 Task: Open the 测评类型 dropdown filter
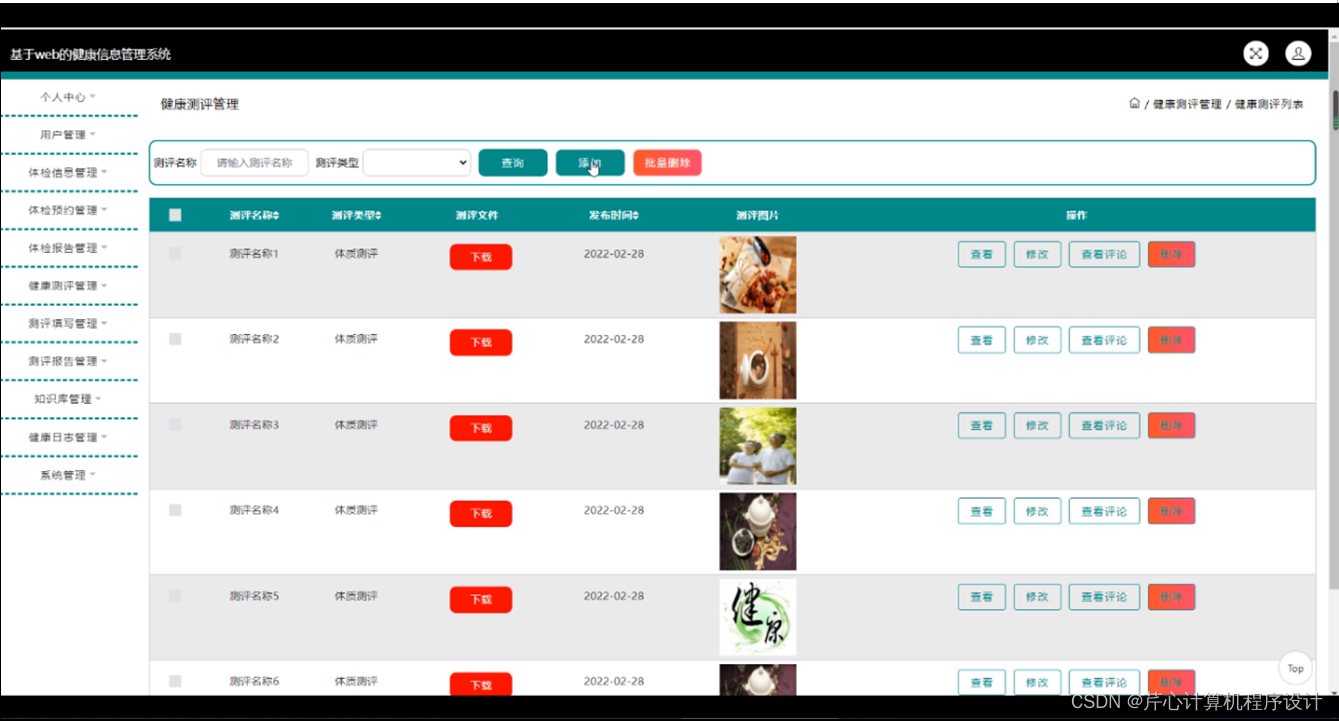(x=417, y=163)
